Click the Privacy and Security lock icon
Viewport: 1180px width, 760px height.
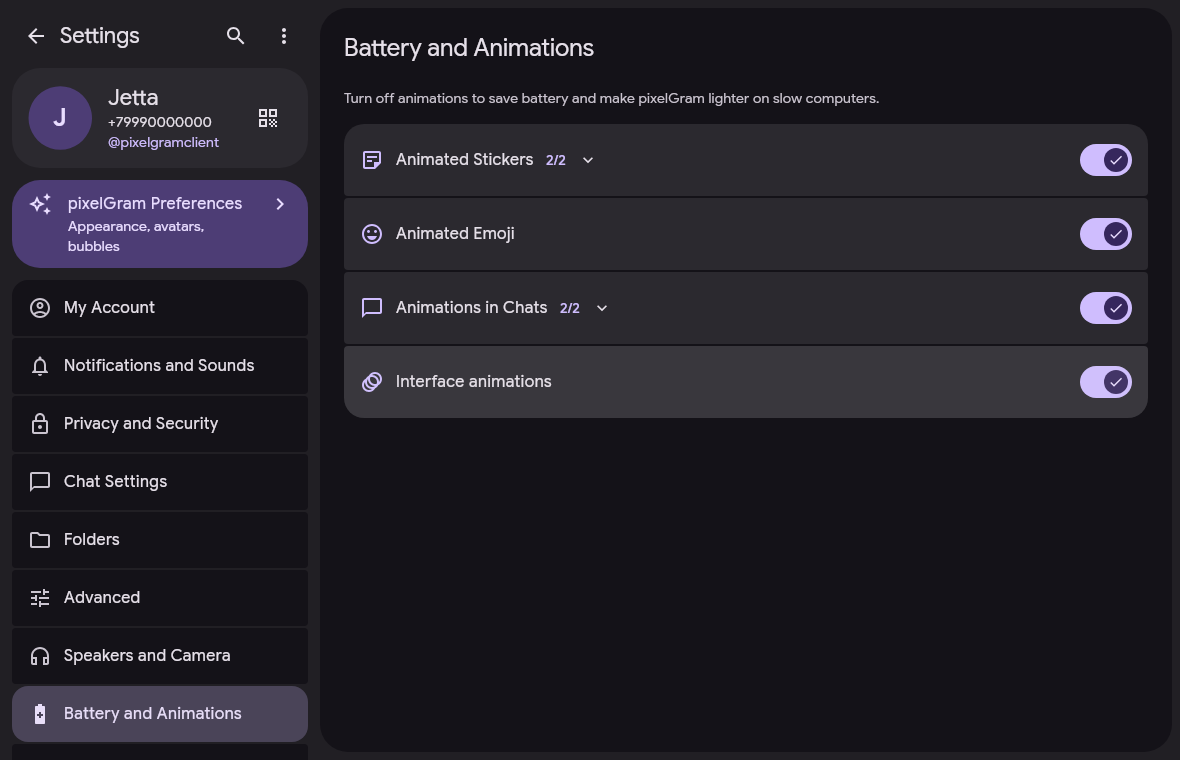pyautogui.click(x=40, y=424)
